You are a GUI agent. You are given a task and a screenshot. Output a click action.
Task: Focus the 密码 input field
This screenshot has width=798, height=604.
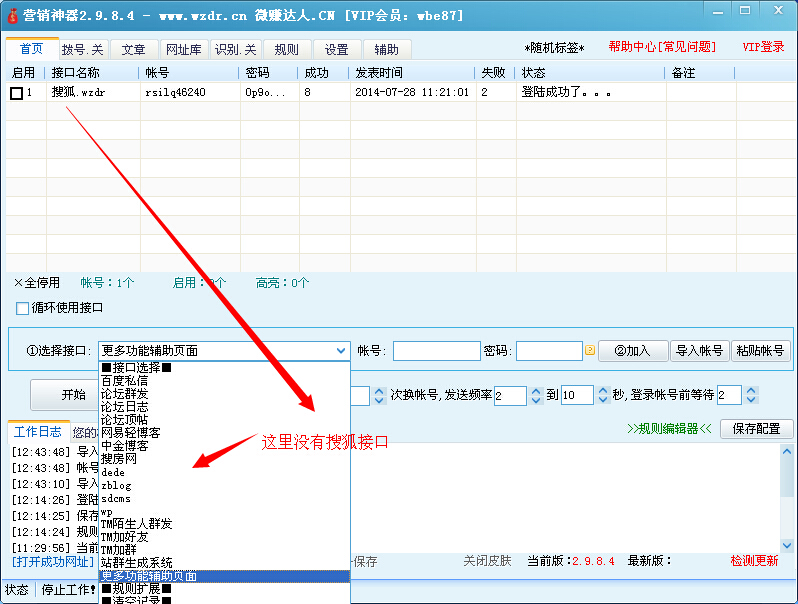tap(549, 351)
